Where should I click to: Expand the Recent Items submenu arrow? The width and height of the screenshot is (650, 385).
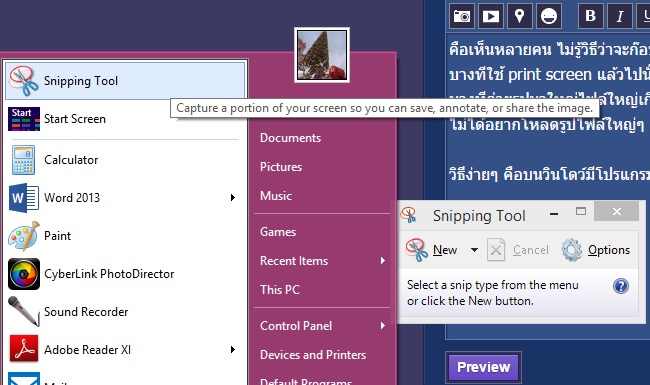[383, 261]
